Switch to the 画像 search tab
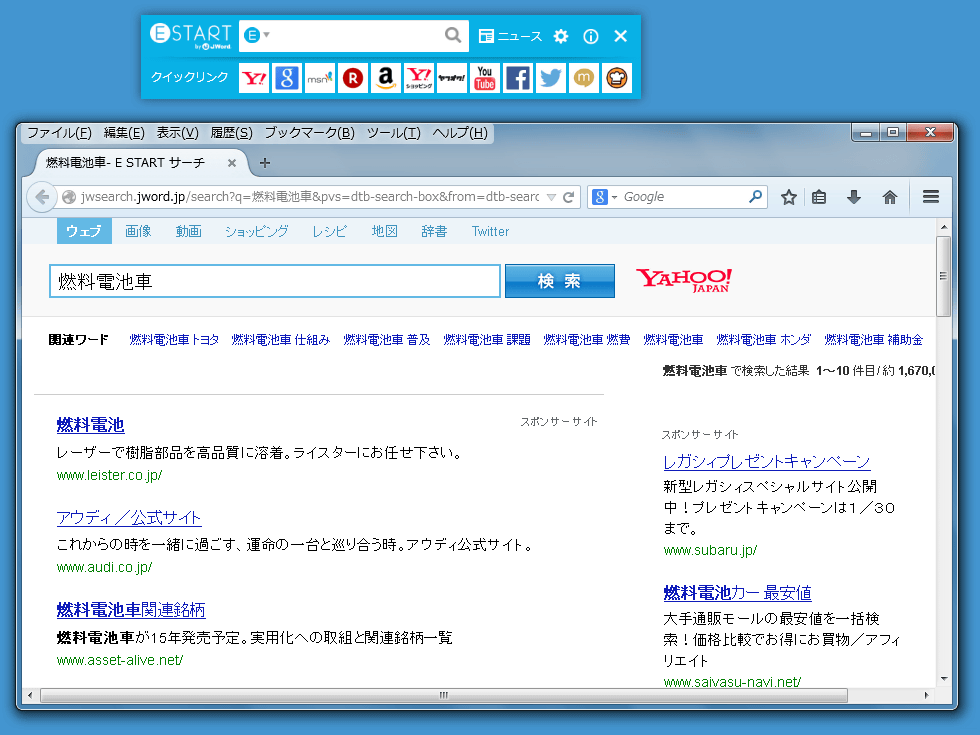 click(138, 231)
